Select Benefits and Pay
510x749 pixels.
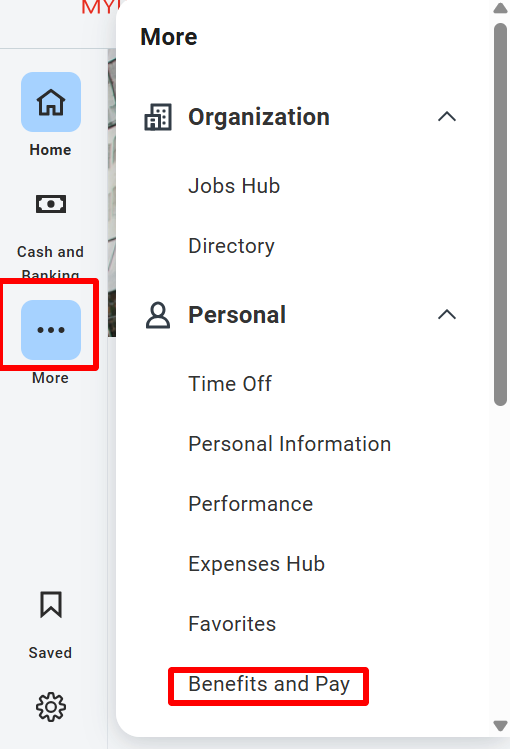pyautogui.click(x=269, y=684)
